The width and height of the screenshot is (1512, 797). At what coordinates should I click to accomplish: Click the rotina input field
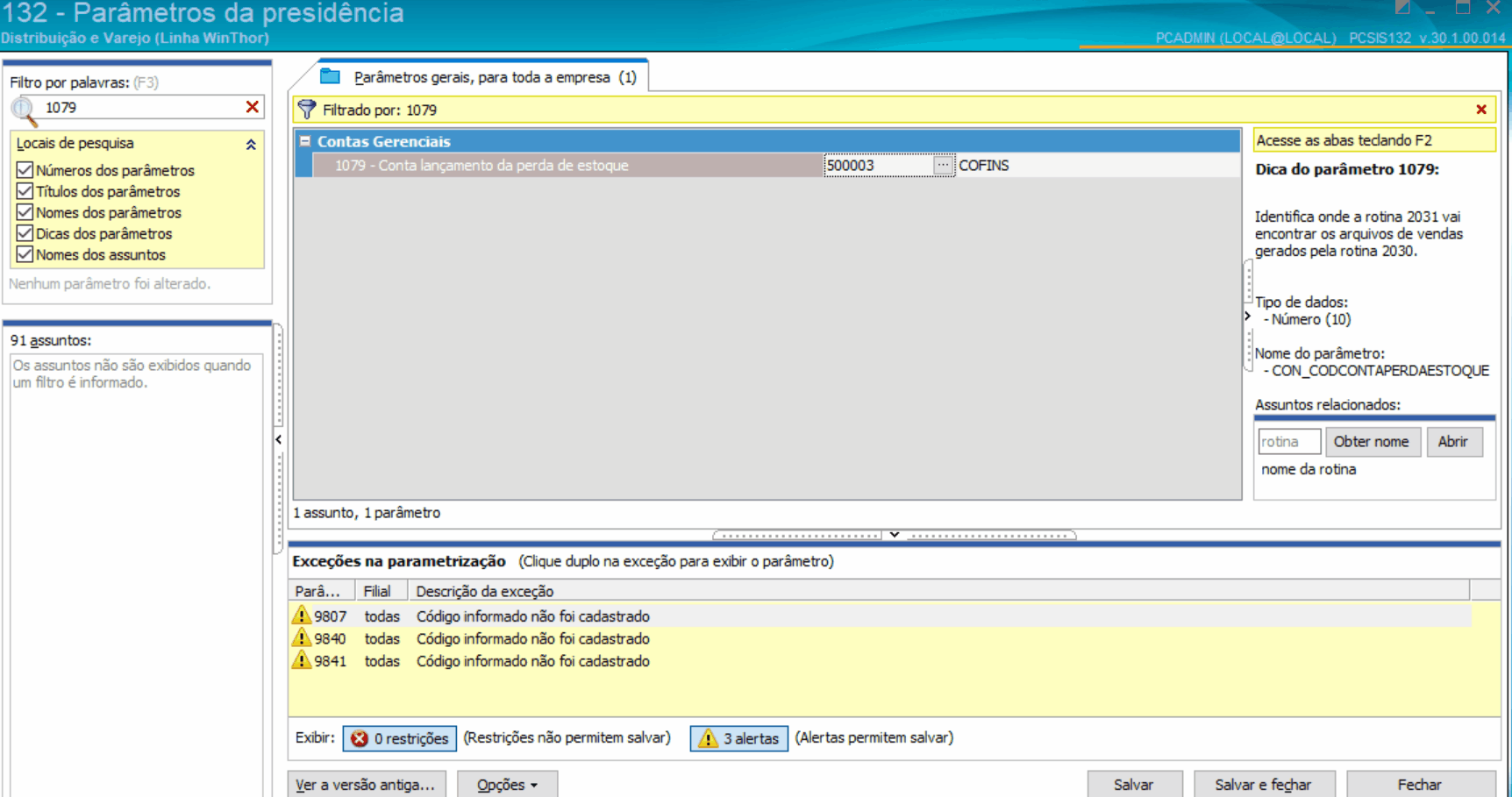[1288, 442]
